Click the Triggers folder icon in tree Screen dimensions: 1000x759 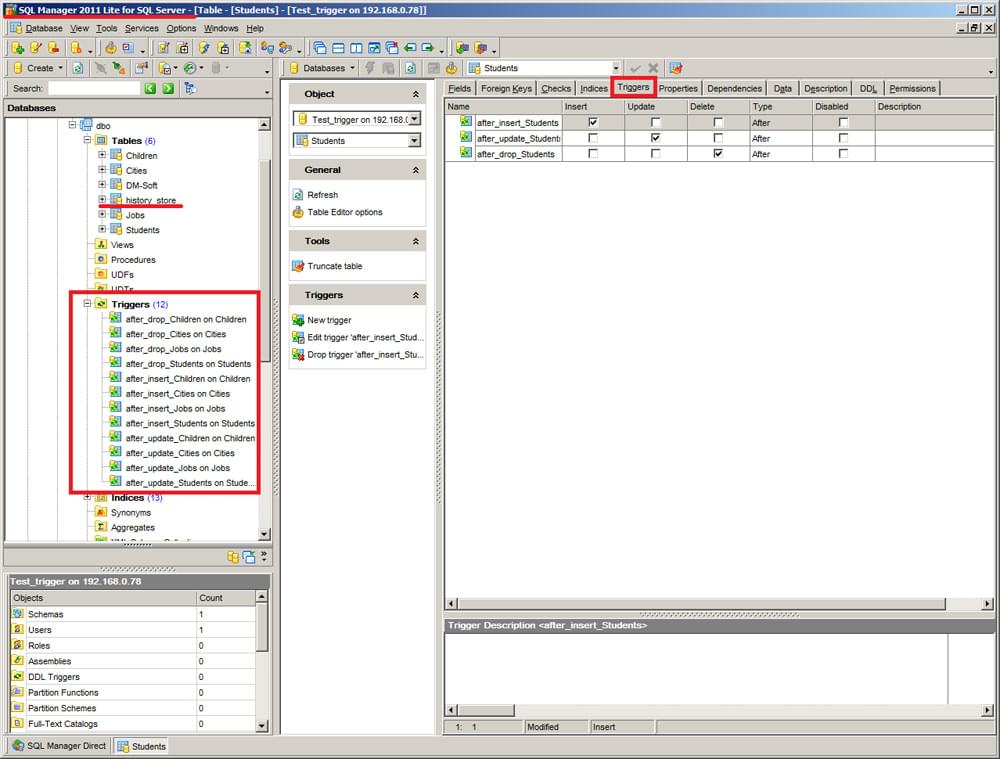tap(101, 304)
